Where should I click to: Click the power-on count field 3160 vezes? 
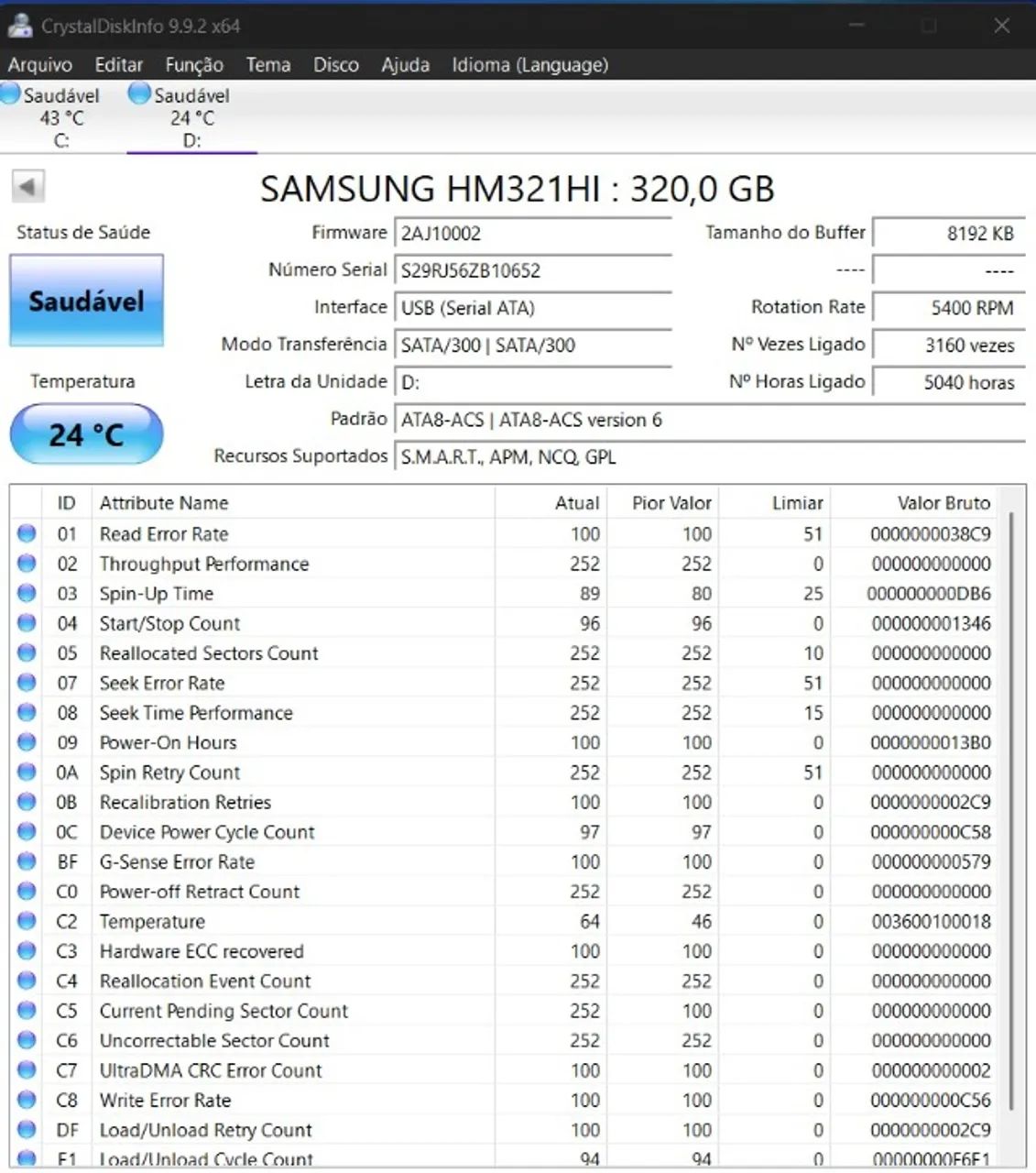[949, 345]
